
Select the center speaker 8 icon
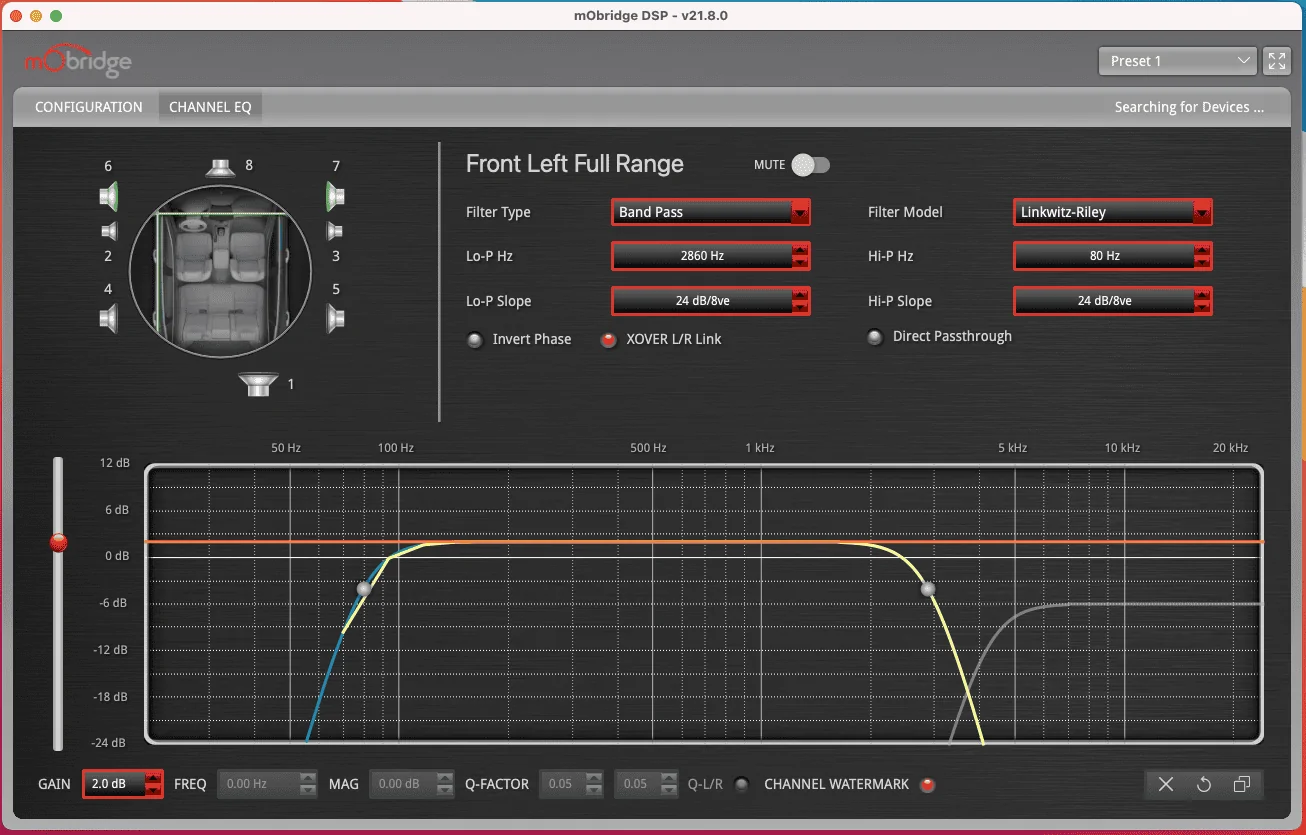click(x=221, y=167)
